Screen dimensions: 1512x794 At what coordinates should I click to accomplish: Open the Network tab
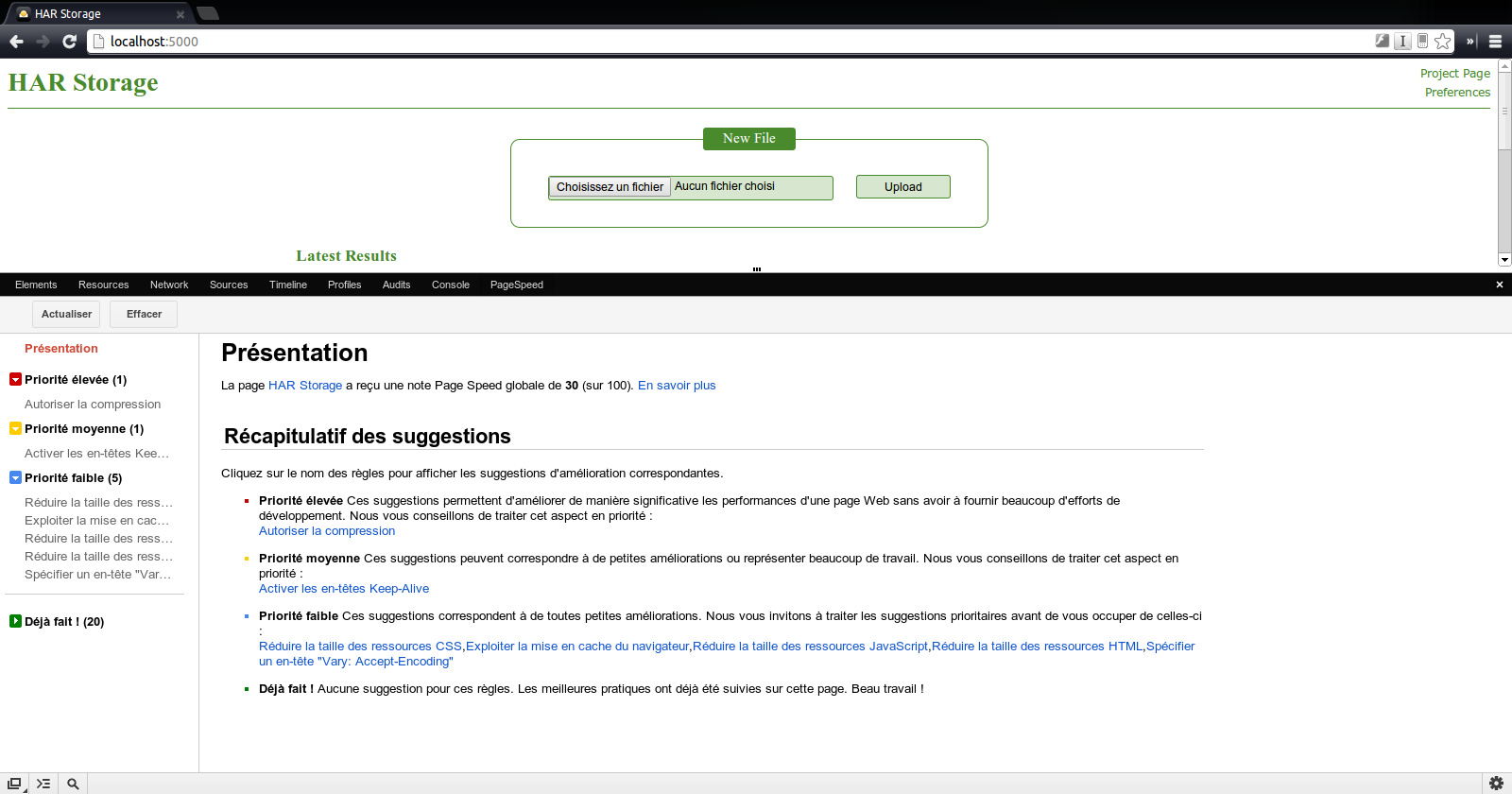(x=169, y=285)
